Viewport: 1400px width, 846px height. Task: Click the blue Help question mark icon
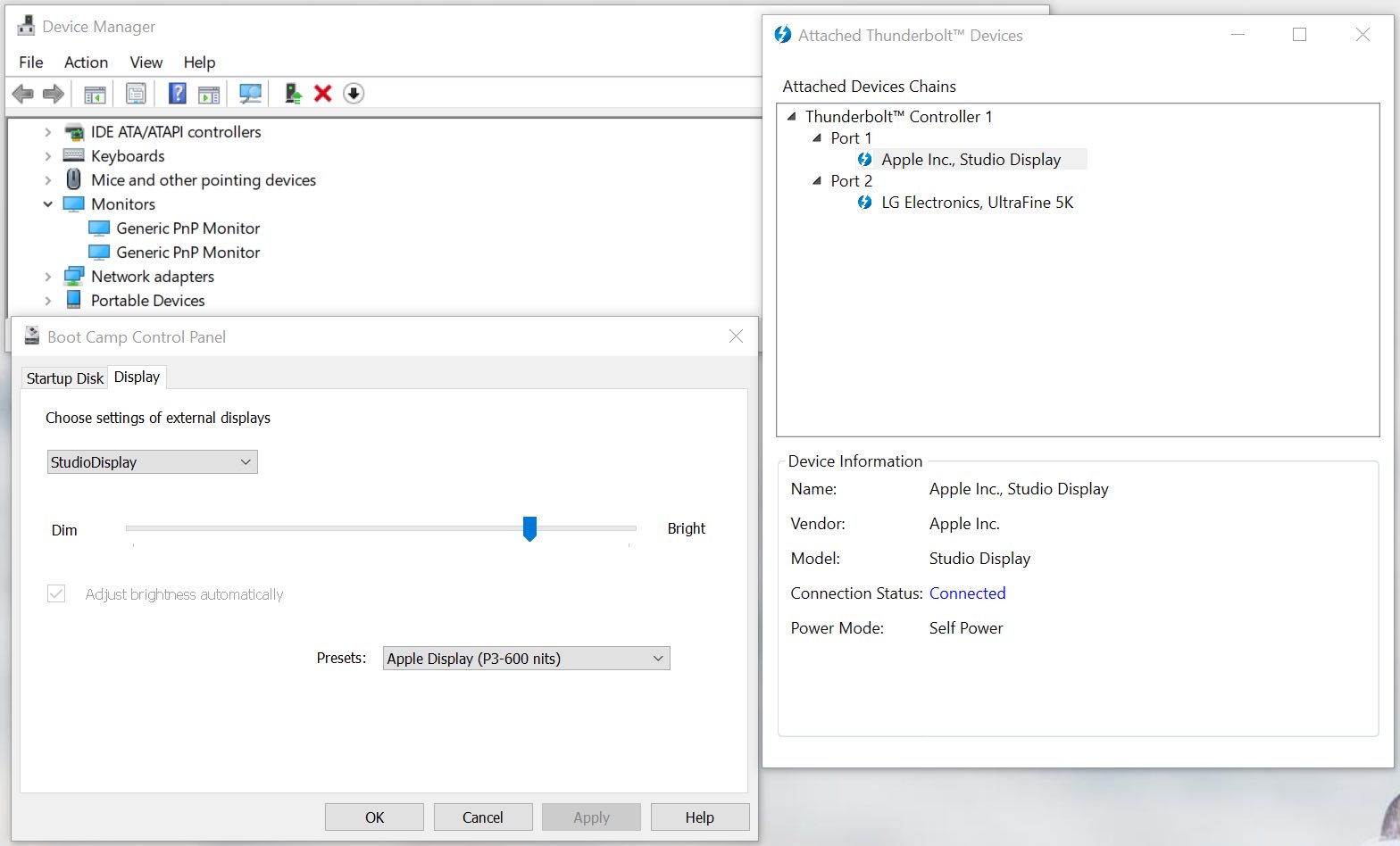[x=178, y=94]
